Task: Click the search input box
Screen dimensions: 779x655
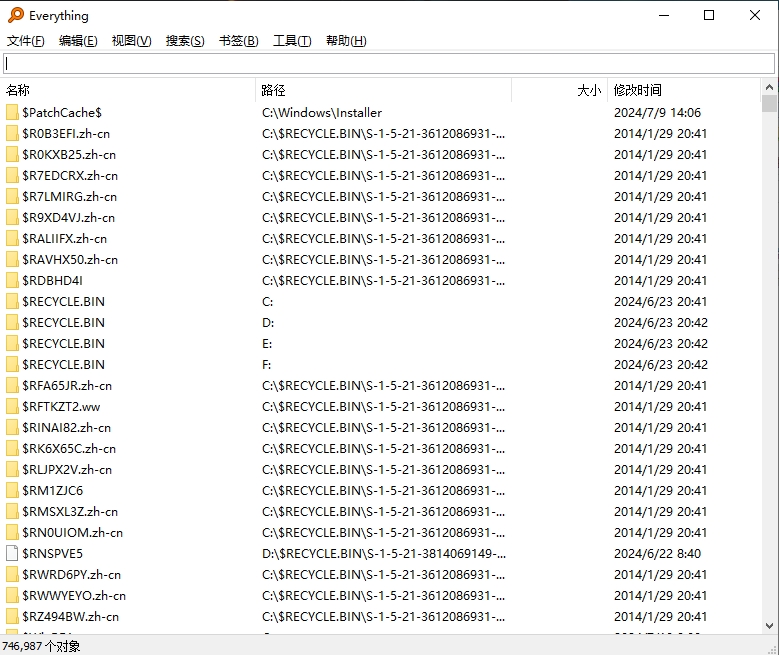Action: (389, 63)
